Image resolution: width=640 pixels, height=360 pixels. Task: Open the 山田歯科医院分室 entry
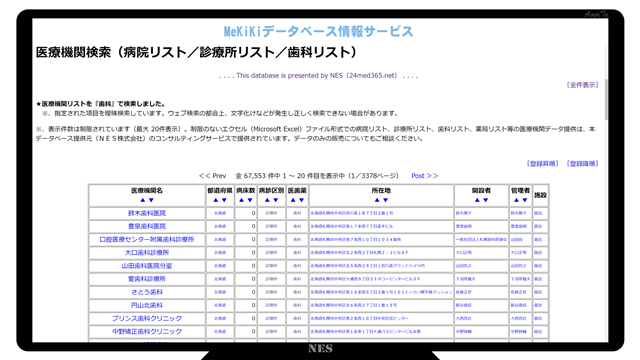[x=147, y=266]
